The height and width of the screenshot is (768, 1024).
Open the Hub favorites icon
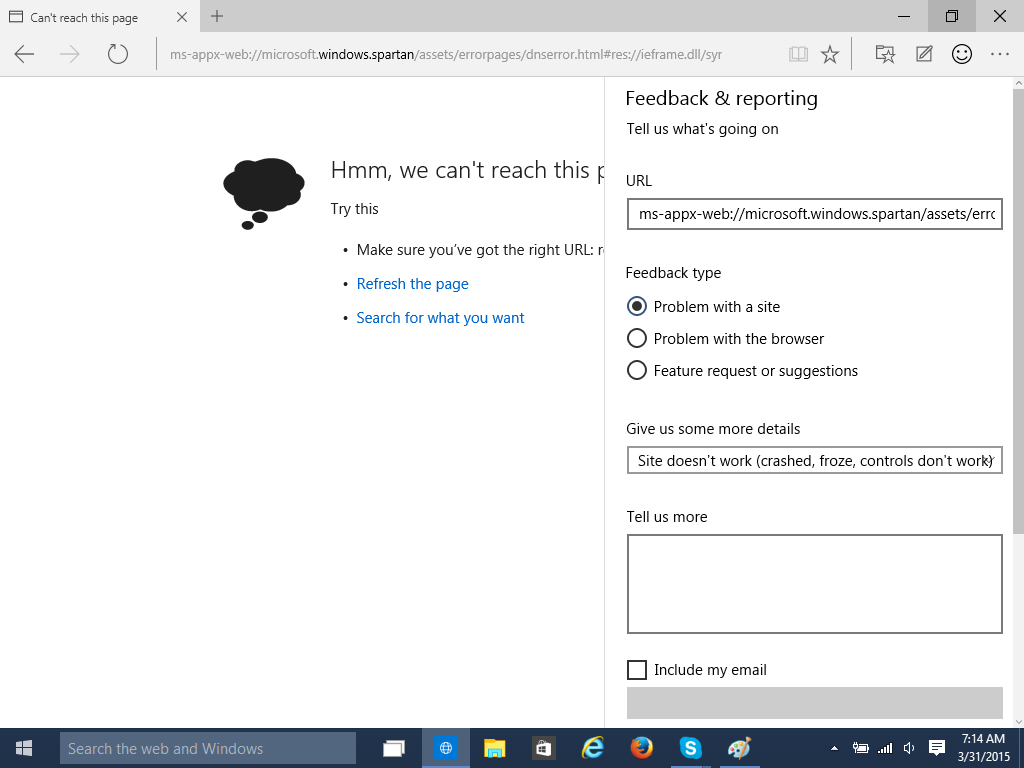pyautogui.click(x=885, y=54)
